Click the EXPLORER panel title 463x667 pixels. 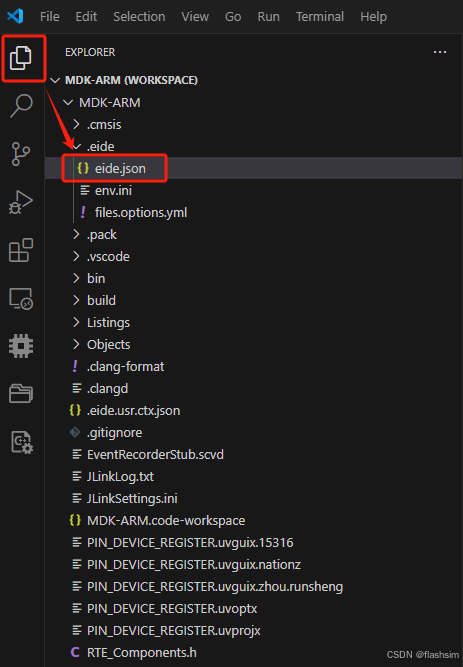90,52
